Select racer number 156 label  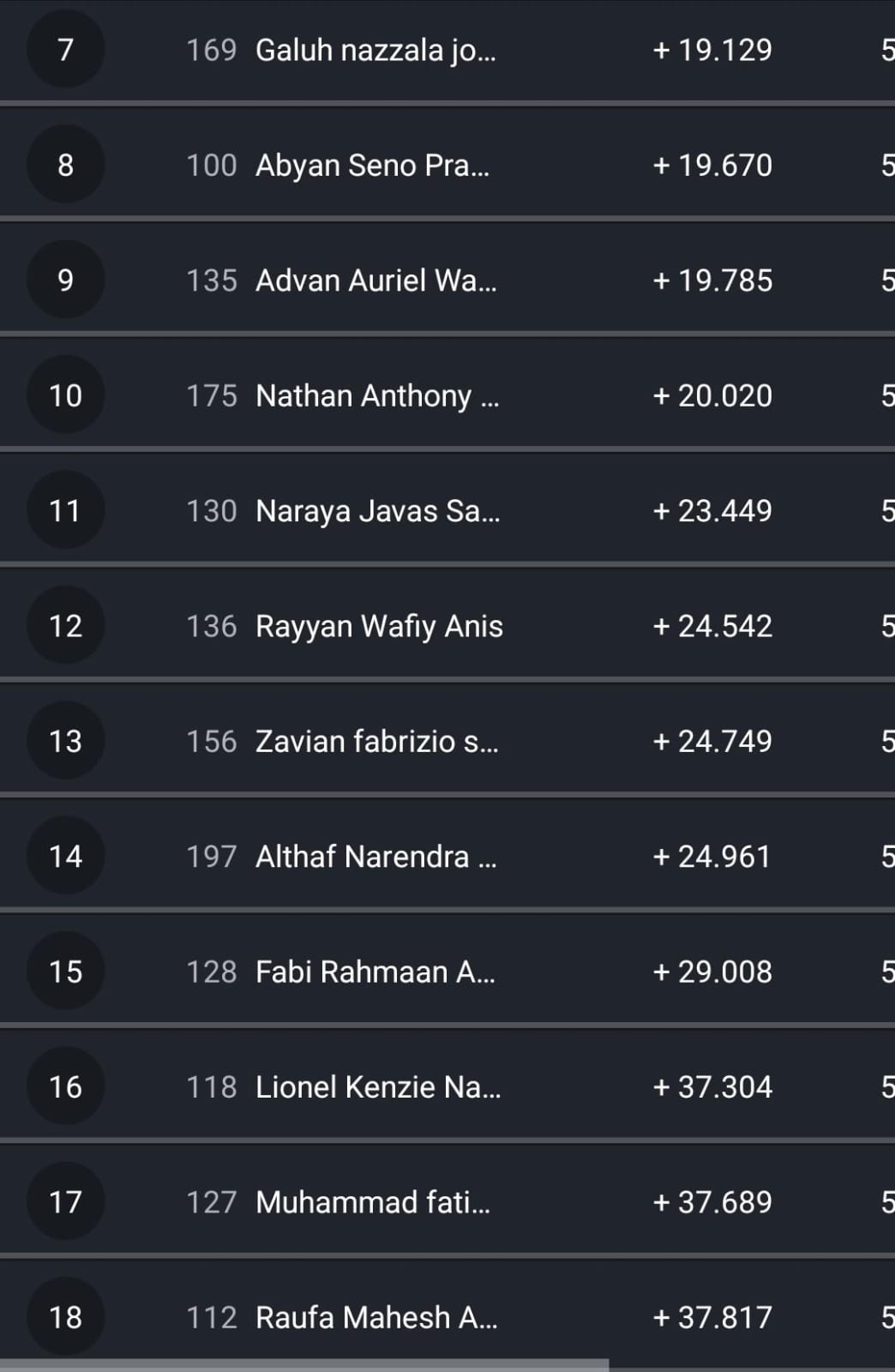(x=211, y=742)
